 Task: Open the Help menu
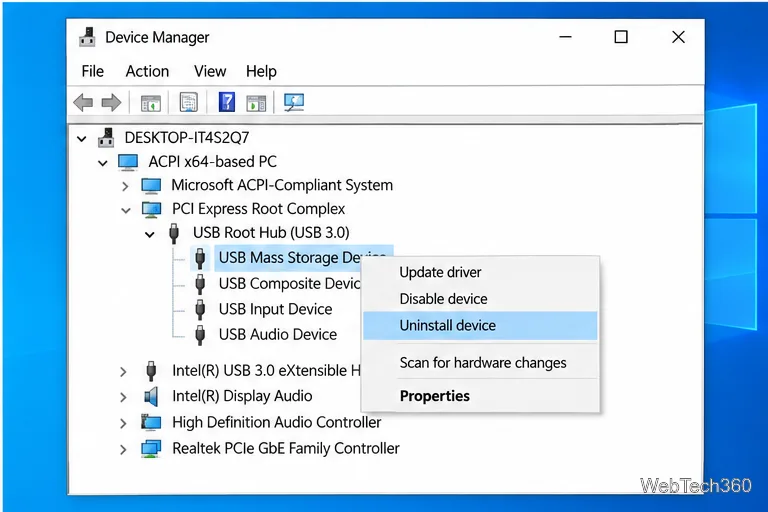click(261, 72)
